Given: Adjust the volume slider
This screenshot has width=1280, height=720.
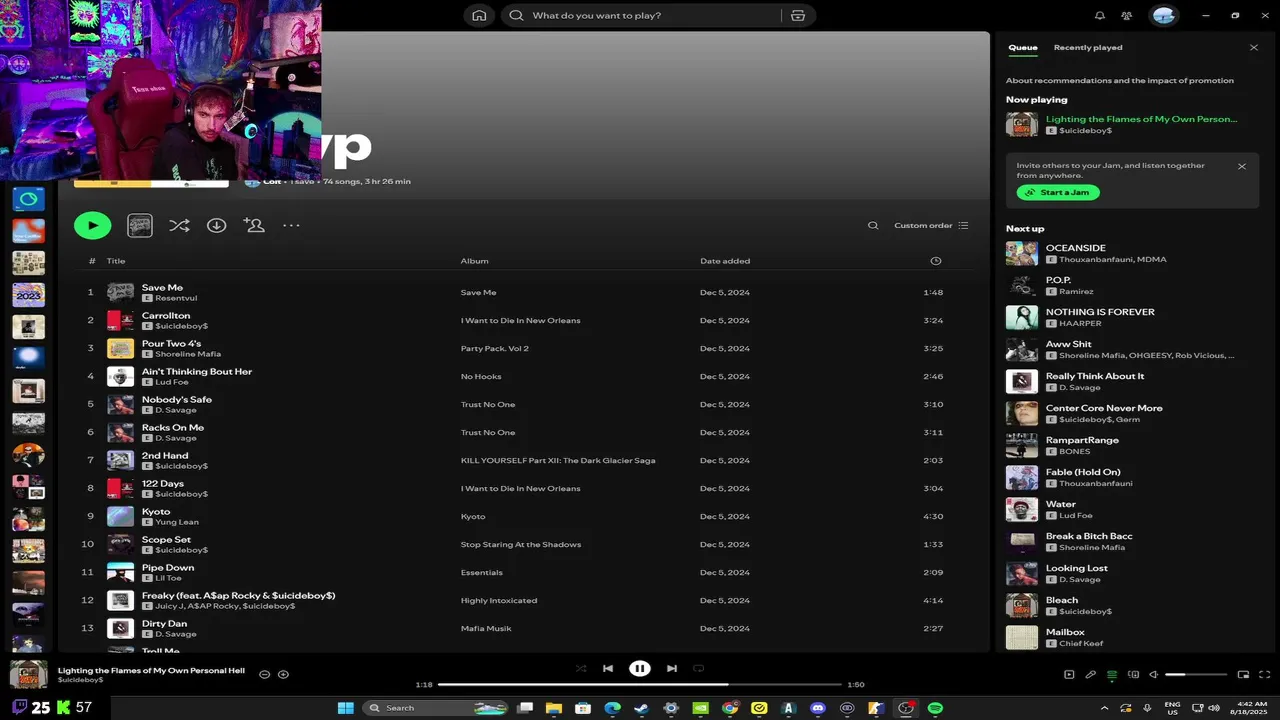Looking at the screenshot, I should [1196, 675].
